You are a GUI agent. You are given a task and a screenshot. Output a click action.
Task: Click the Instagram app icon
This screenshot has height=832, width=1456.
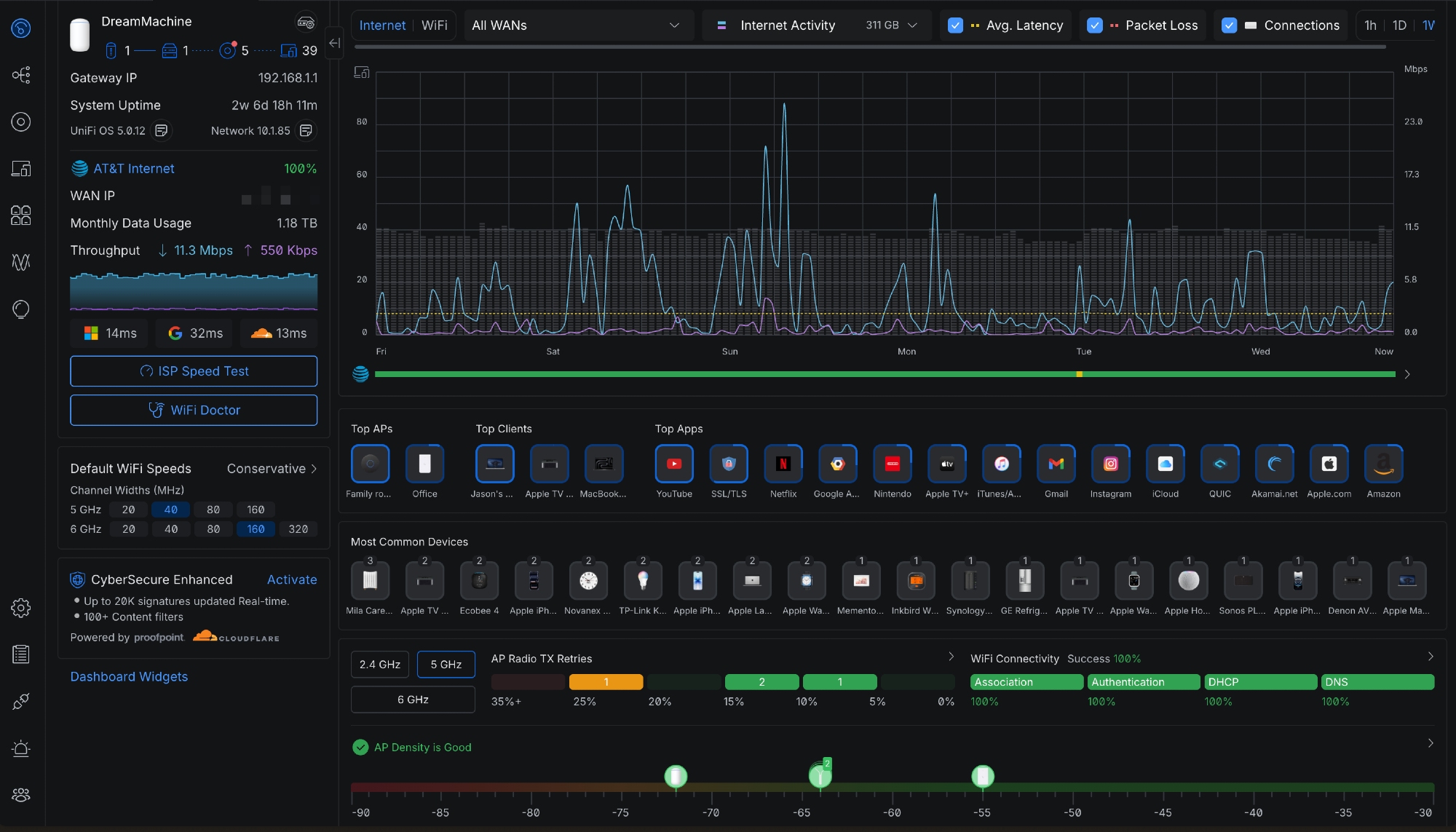(1110, 464)
